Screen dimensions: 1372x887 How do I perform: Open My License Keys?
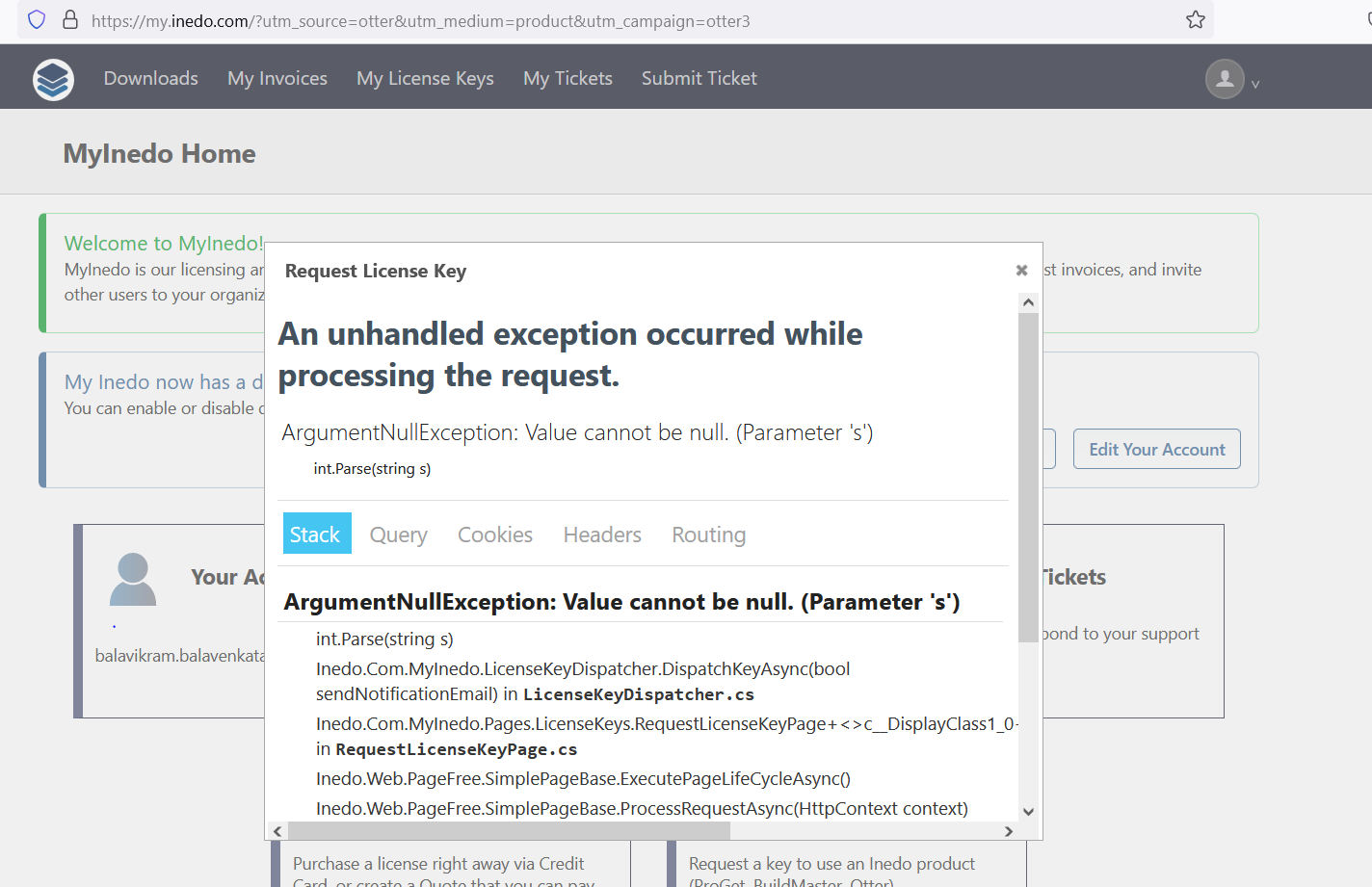pyautogui.click(x=425, y=78)
